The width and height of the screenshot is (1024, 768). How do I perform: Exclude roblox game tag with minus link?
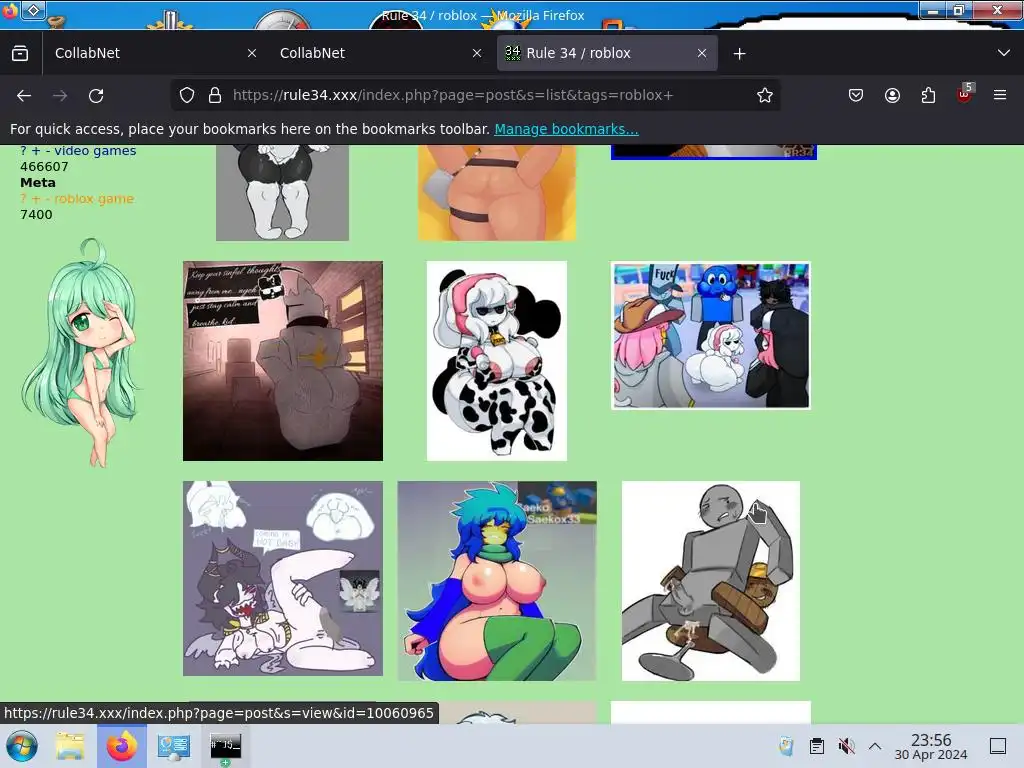48,199
